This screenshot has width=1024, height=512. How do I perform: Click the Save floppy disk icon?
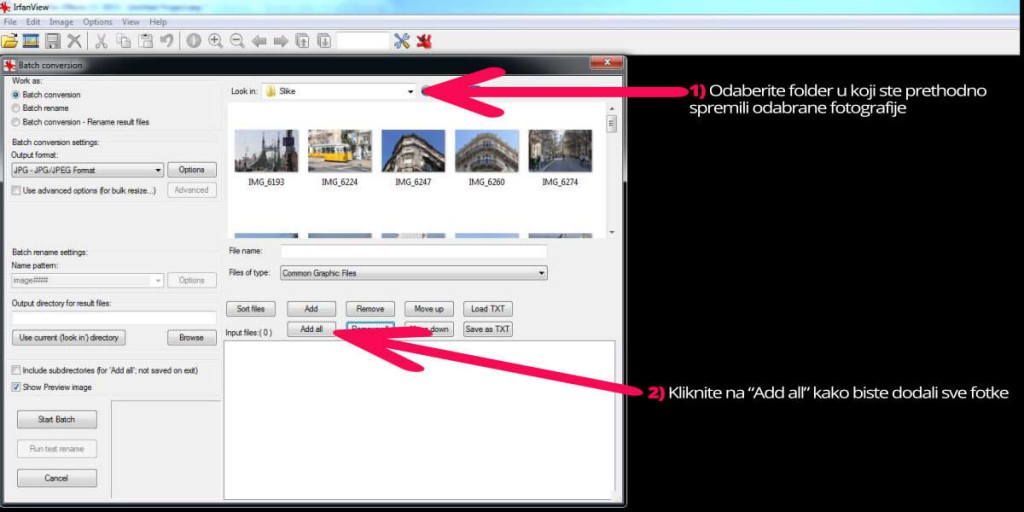click(52, 41)
